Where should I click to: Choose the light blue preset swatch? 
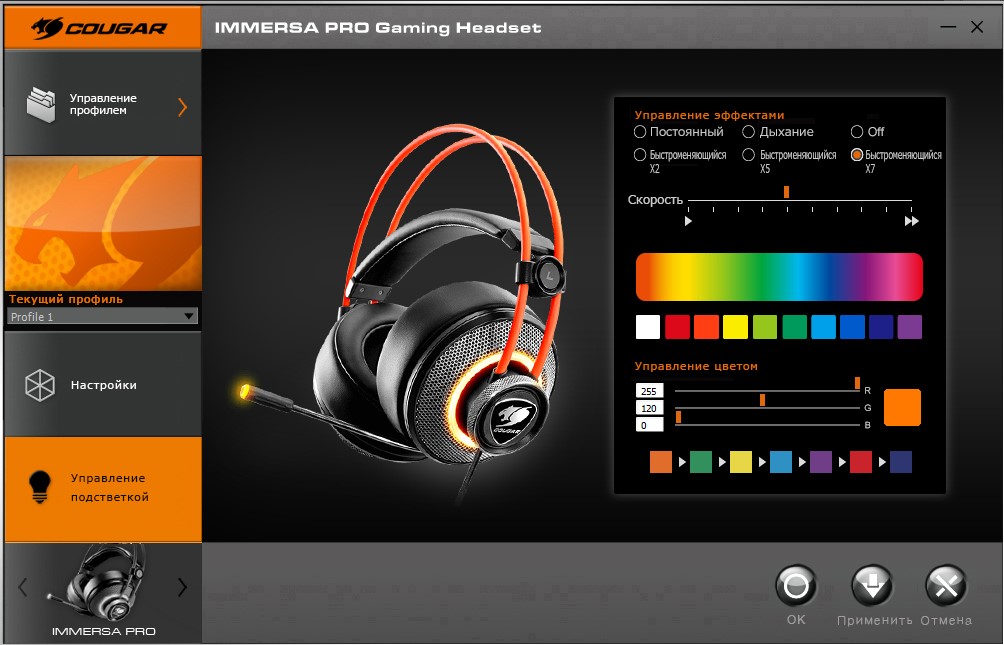823,327
